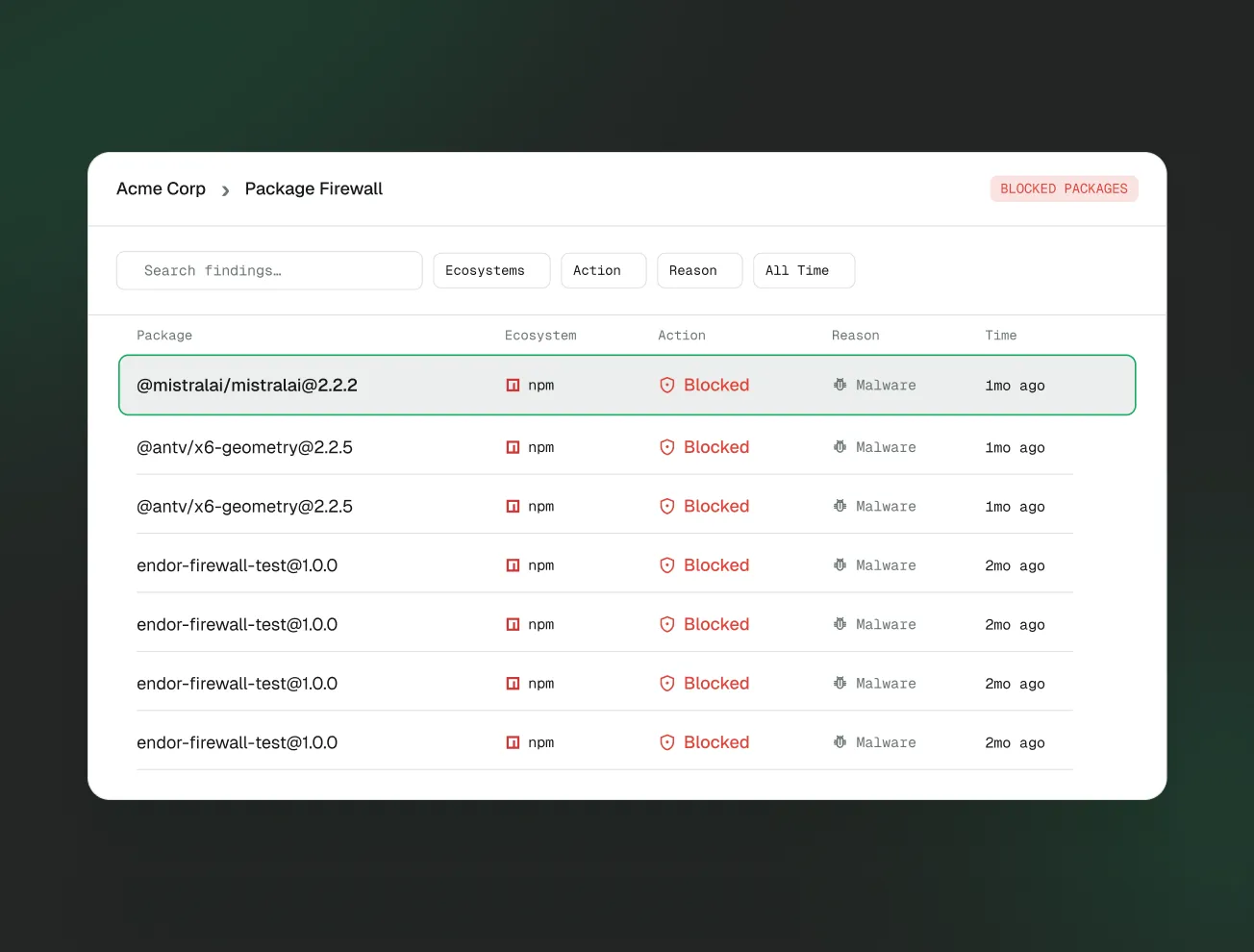
Task: Click the npm label in @mistralai/mistralai@2.2.2 row
Action: pos(541,387)
